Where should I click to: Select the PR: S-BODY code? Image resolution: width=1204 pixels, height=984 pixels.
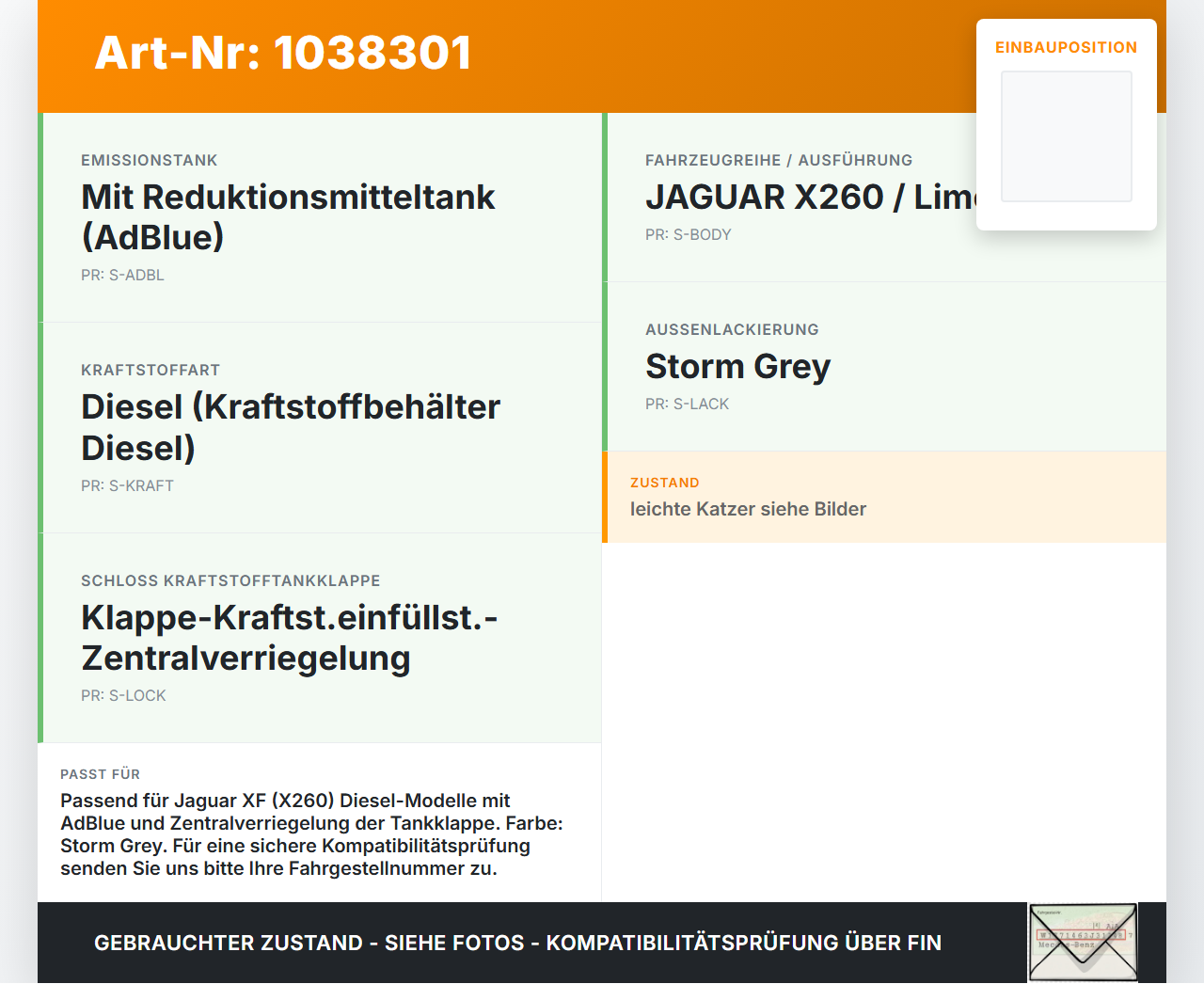tap(688, 234)
